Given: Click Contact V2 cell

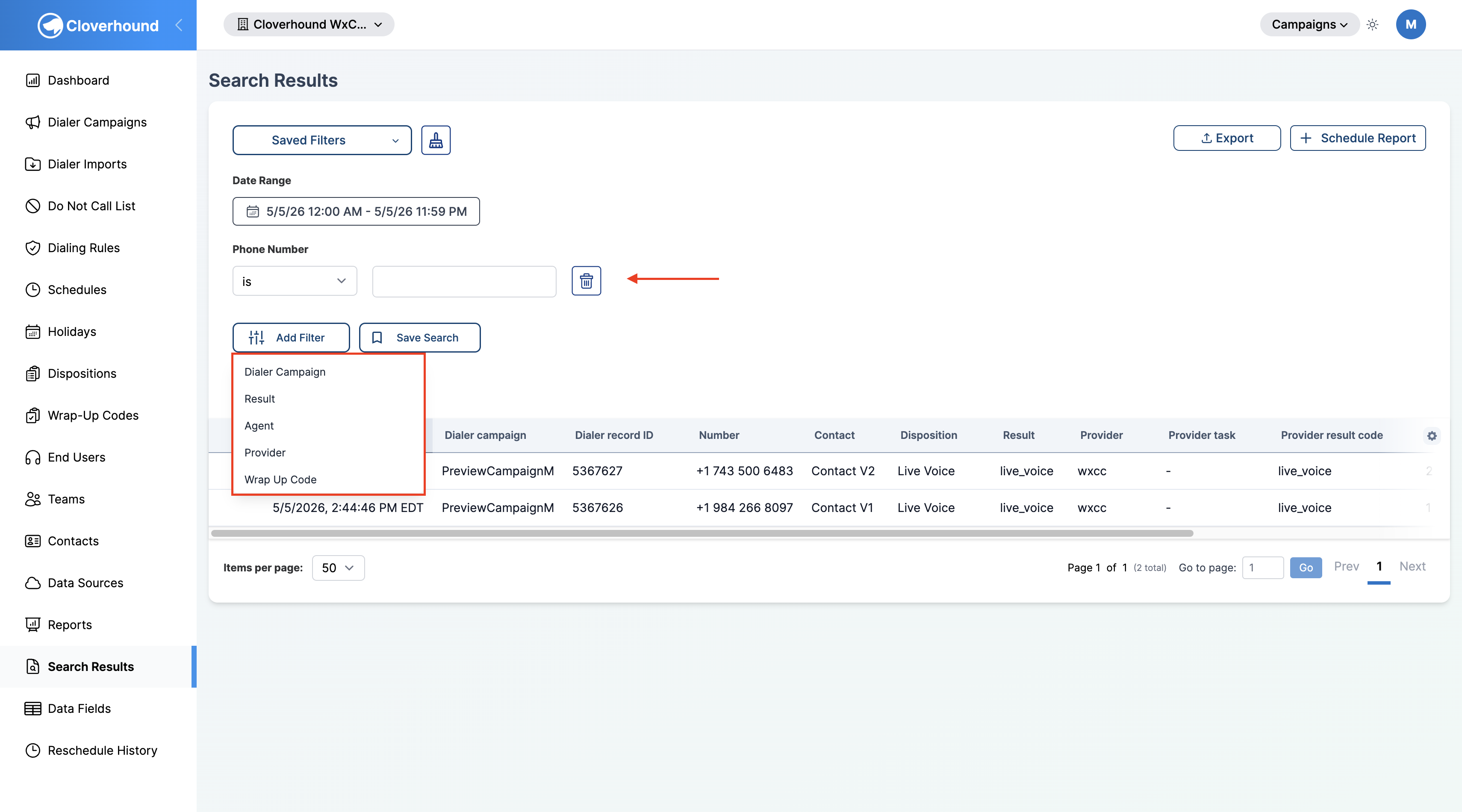Looking at the screenshot, I should 843,471.
